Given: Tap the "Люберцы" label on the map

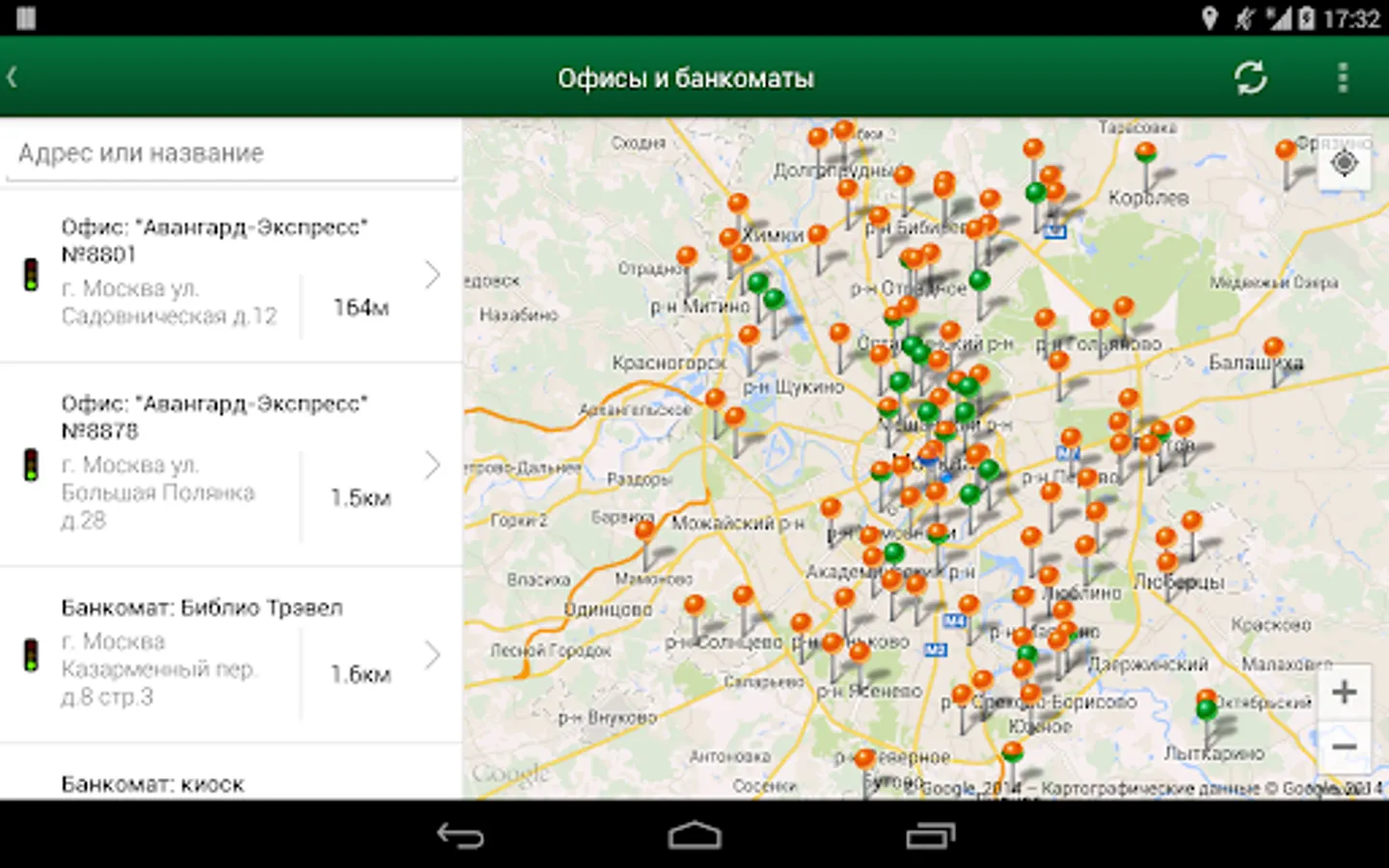Looking at the screenshot, I should [x=1179, y=582].
